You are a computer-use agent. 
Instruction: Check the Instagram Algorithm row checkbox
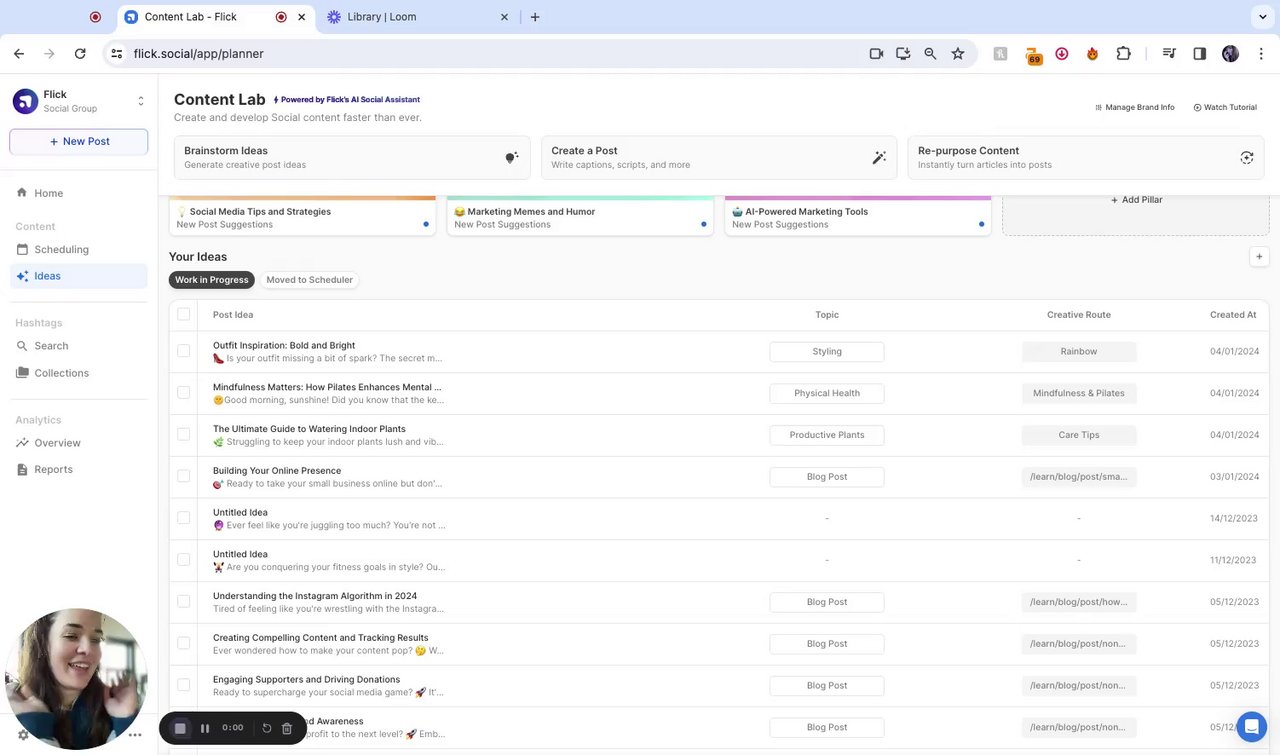tap(183, 601)
